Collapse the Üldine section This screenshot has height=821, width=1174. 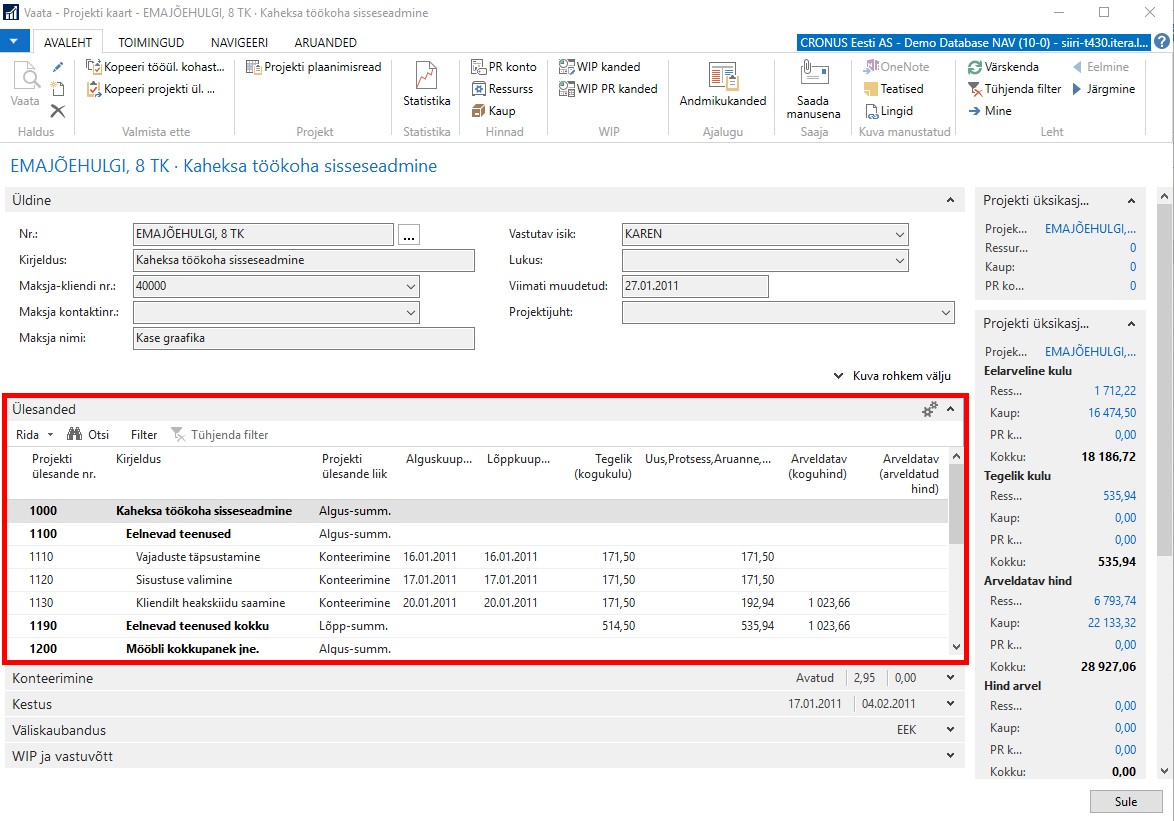click(950, 201)
